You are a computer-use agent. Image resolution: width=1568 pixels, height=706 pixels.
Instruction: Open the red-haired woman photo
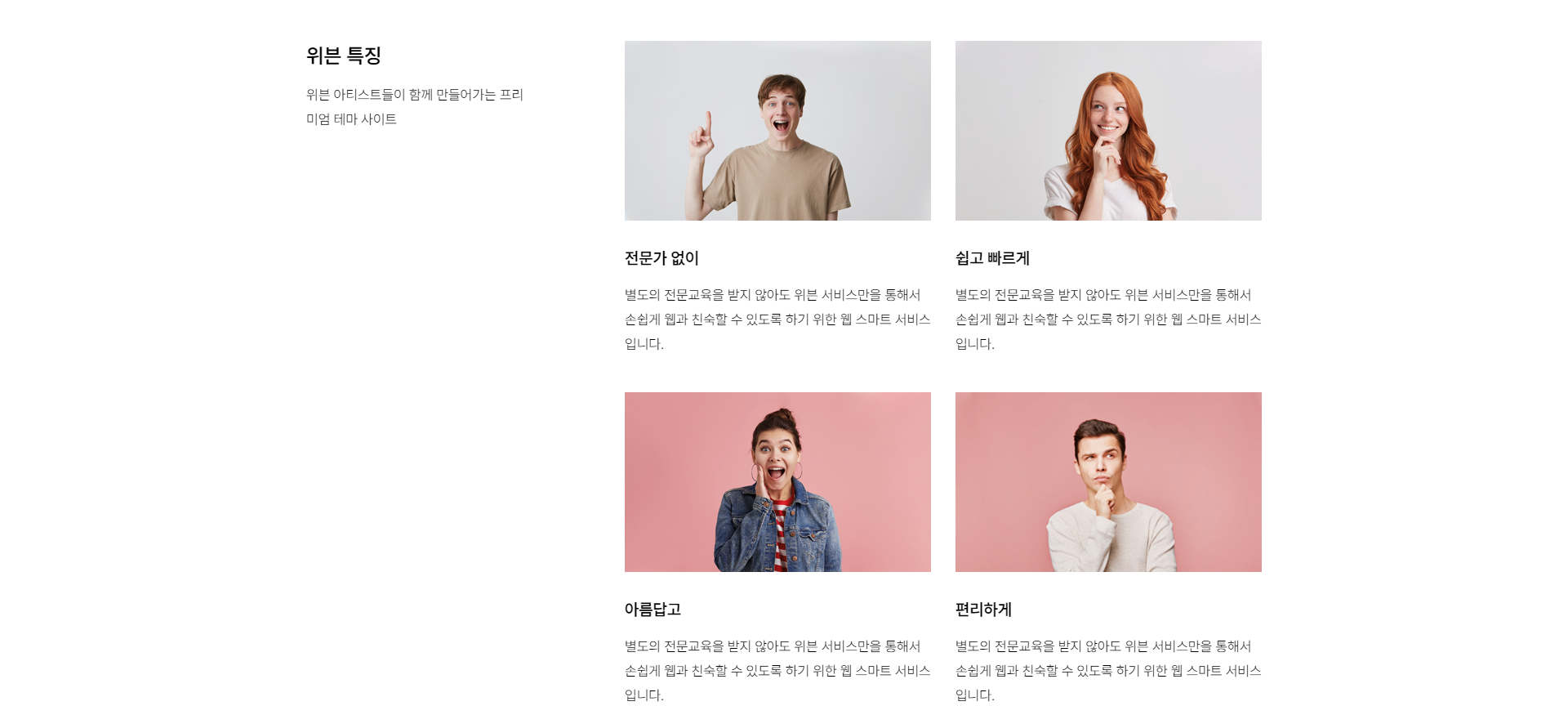(1108, 131)
